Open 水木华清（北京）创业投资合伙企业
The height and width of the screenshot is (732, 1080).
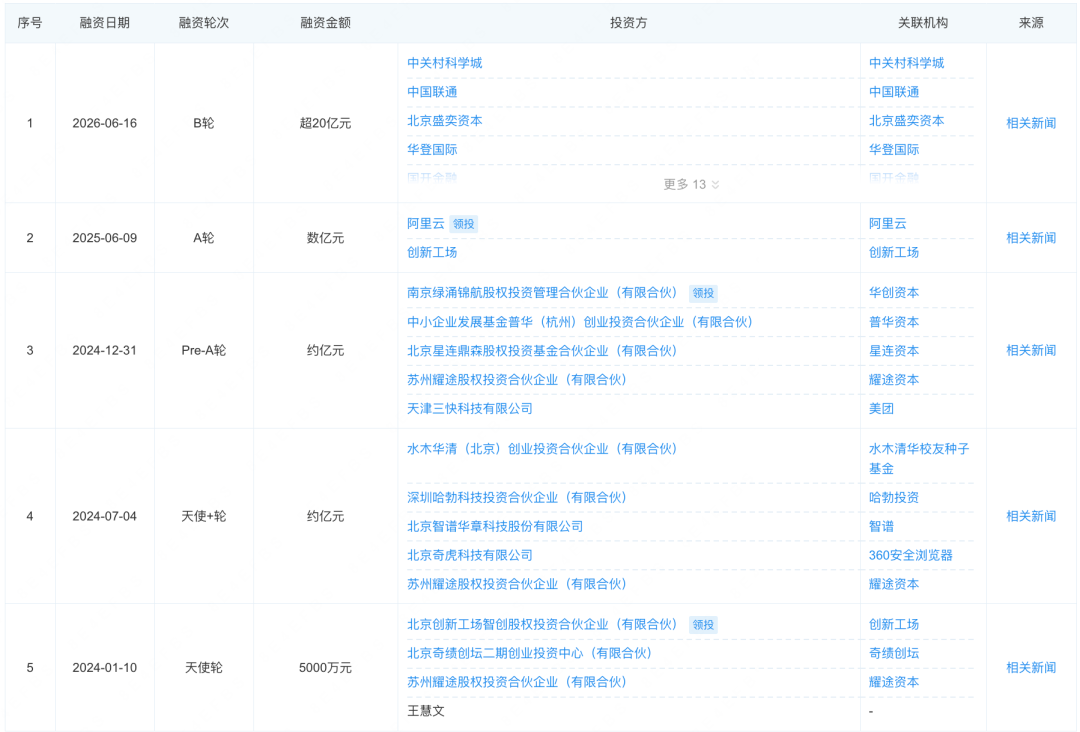[542, 450]
